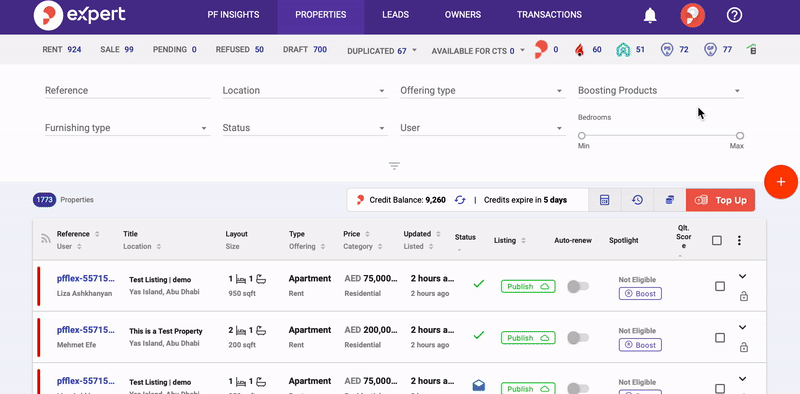Toggle auto-renew for Liza Ashkhanyan listing
This screenshot has width=800, height=394.
578,286
